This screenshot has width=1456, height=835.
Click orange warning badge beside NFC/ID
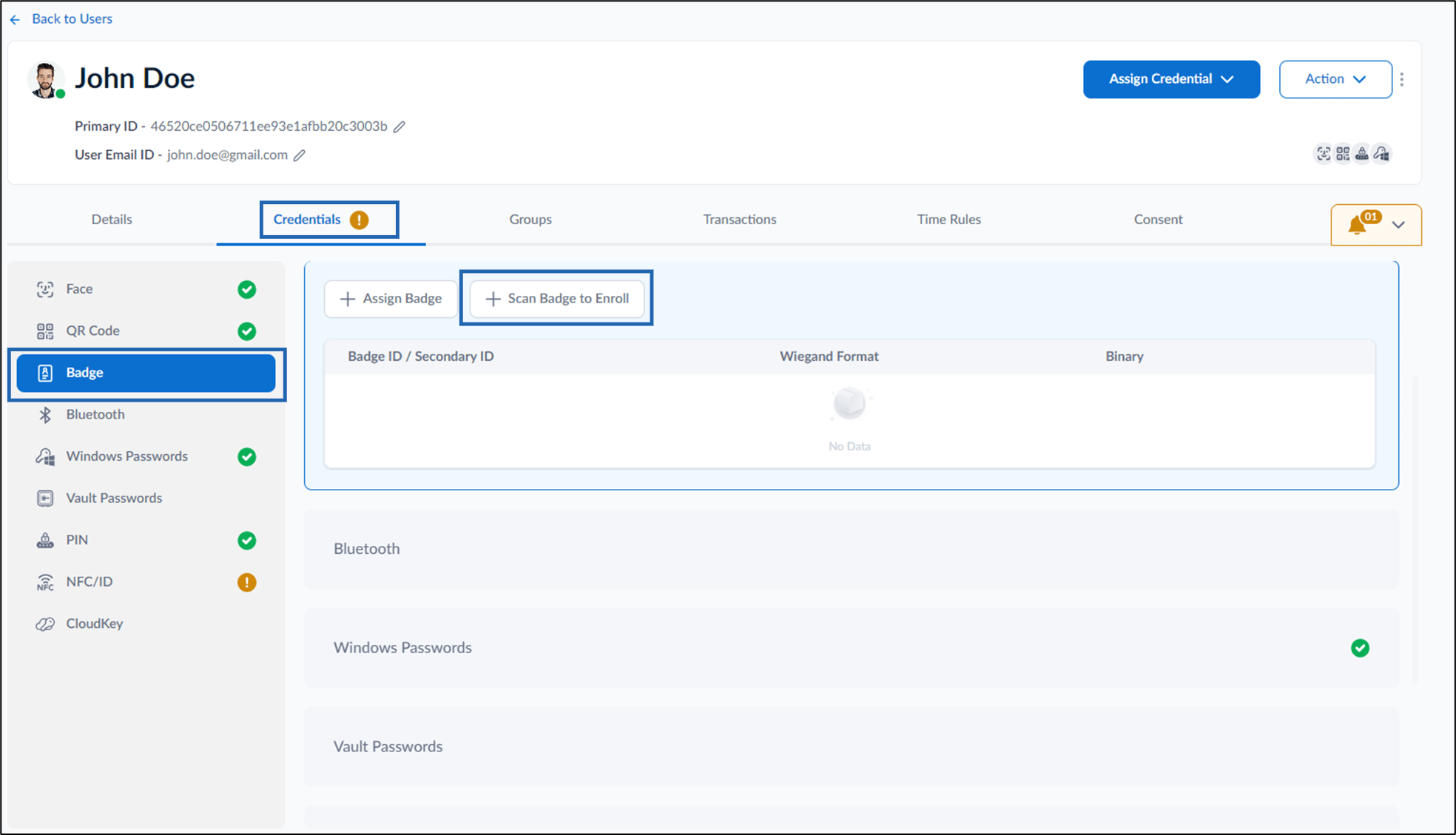coord(247,582)
